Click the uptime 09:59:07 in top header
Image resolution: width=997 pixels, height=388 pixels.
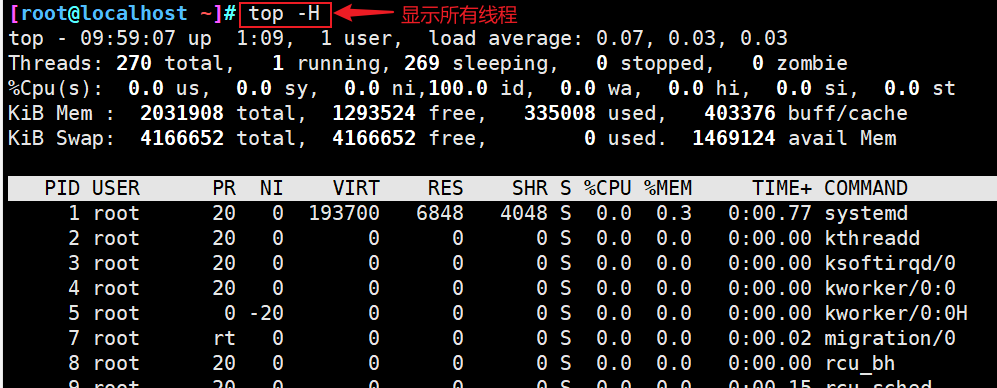(128, 38)
